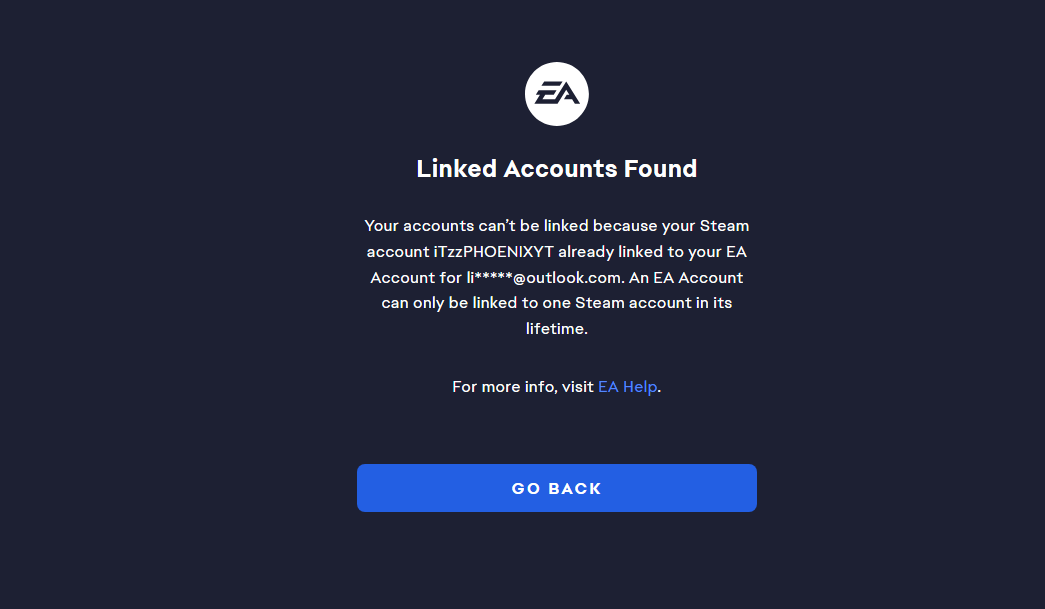Click the word "account" before iTzzPHOENIXYT
Viewport: 1045px width, 609px height.
pos(398,251)
